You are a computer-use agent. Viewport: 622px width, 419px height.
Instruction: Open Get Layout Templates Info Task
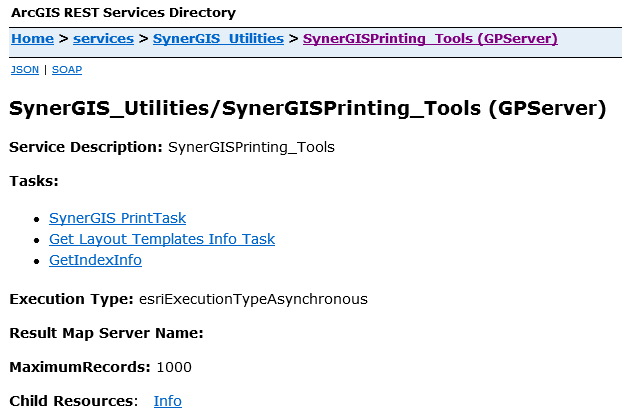click(x=161, y=239)
